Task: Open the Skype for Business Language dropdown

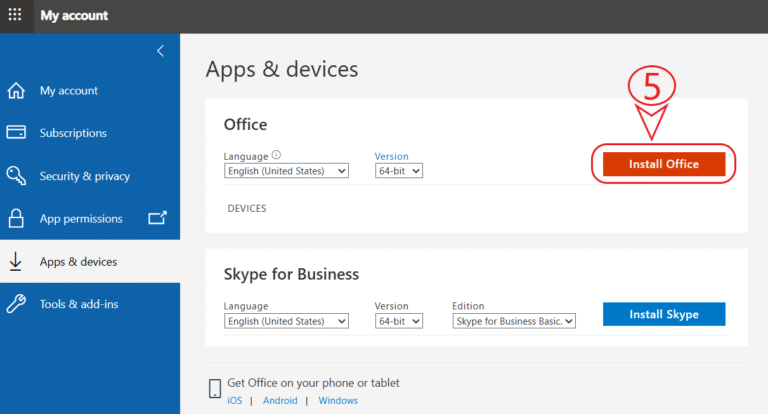Action: (x=286, y=321)
